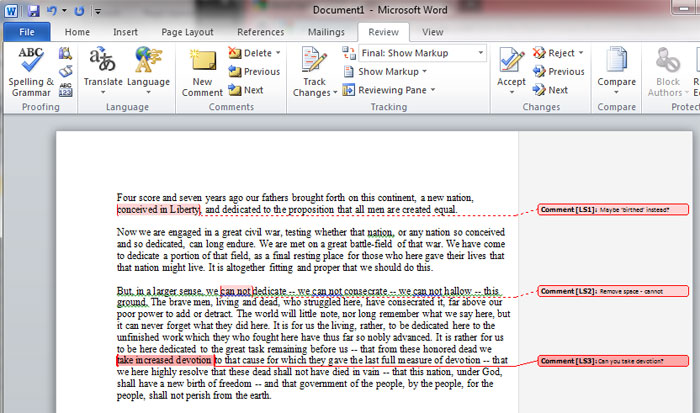Screen dimensions: 700x413
Task: Expand the Translate dropdown arrow
Action: tap(103, 92)
